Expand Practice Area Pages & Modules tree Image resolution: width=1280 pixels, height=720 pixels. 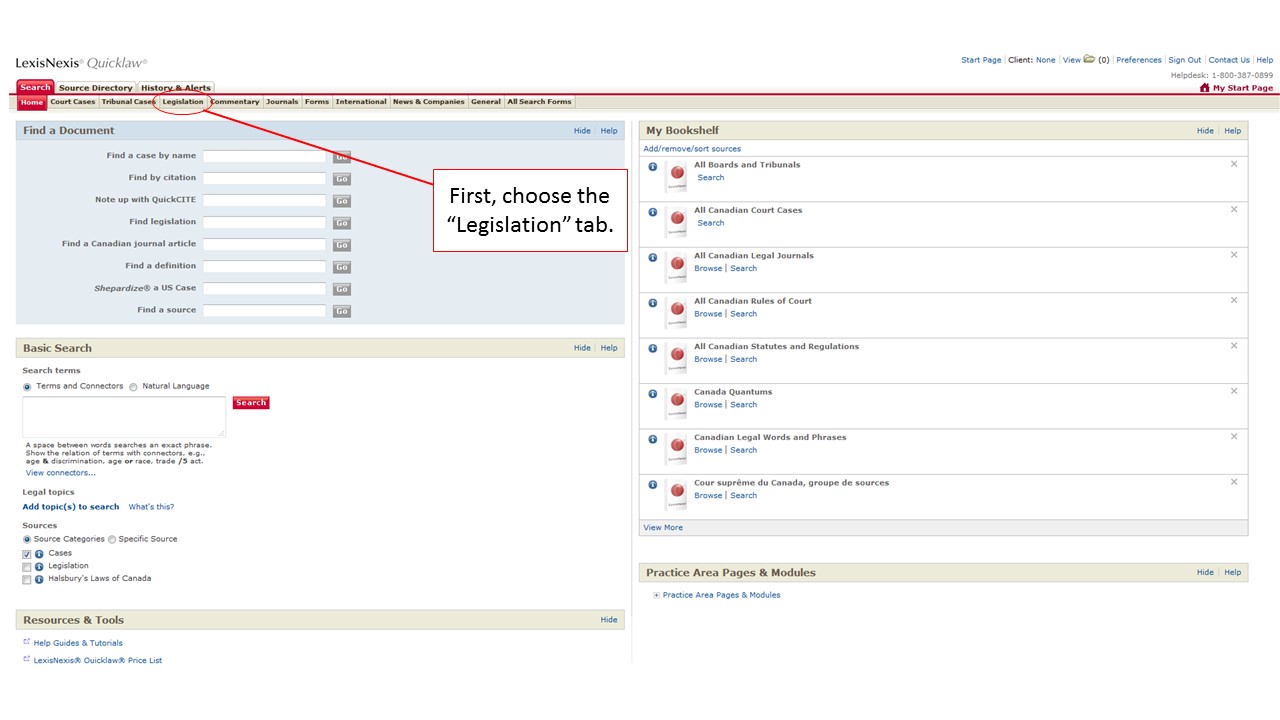coord(656,596)
